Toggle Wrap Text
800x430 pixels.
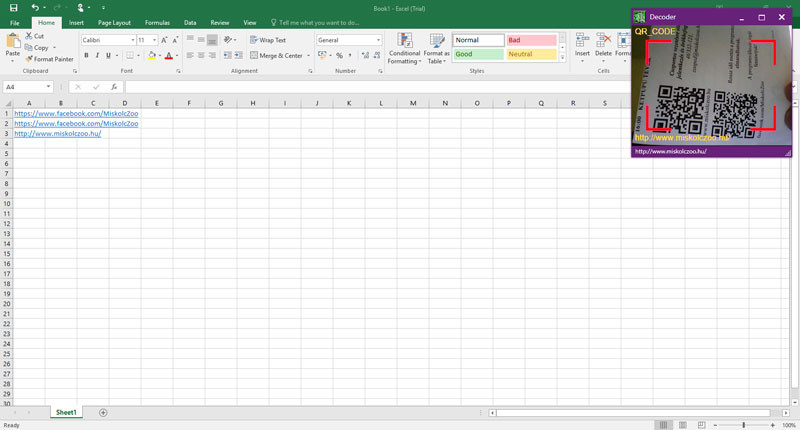pyautogui.click(x=268, y=40)
